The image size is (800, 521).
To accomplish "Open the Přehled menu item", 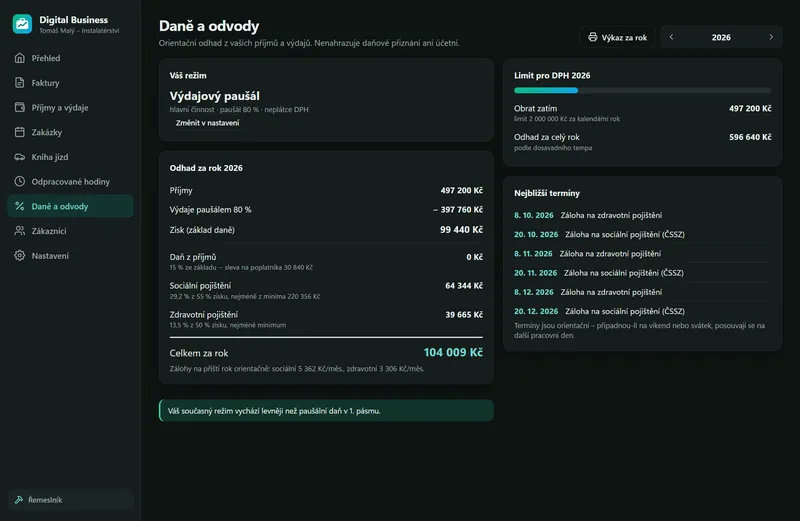I will point(70,58).
